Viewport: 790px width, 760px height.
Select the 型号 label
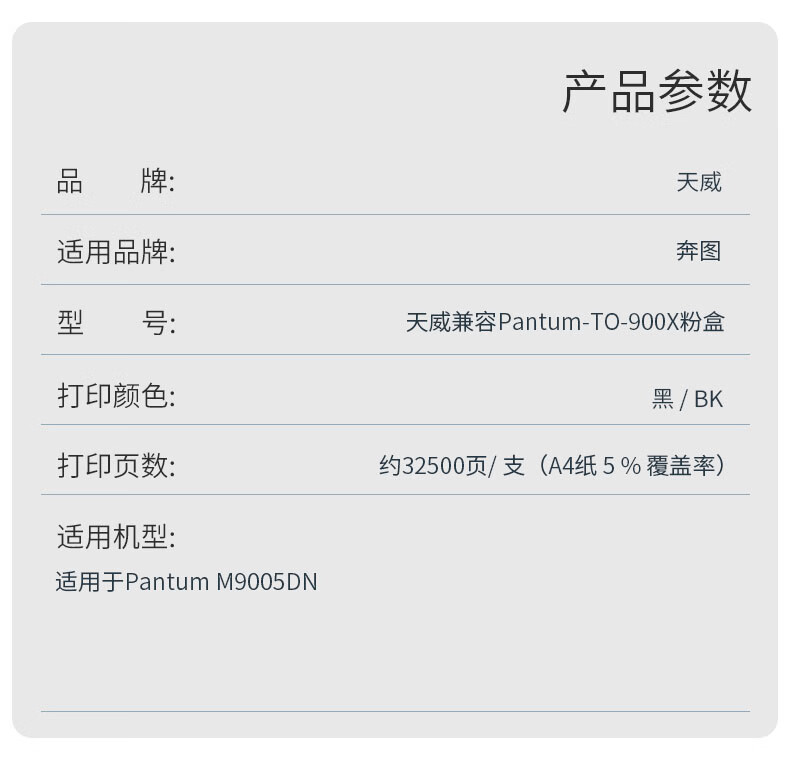click(x=116, y=322)
